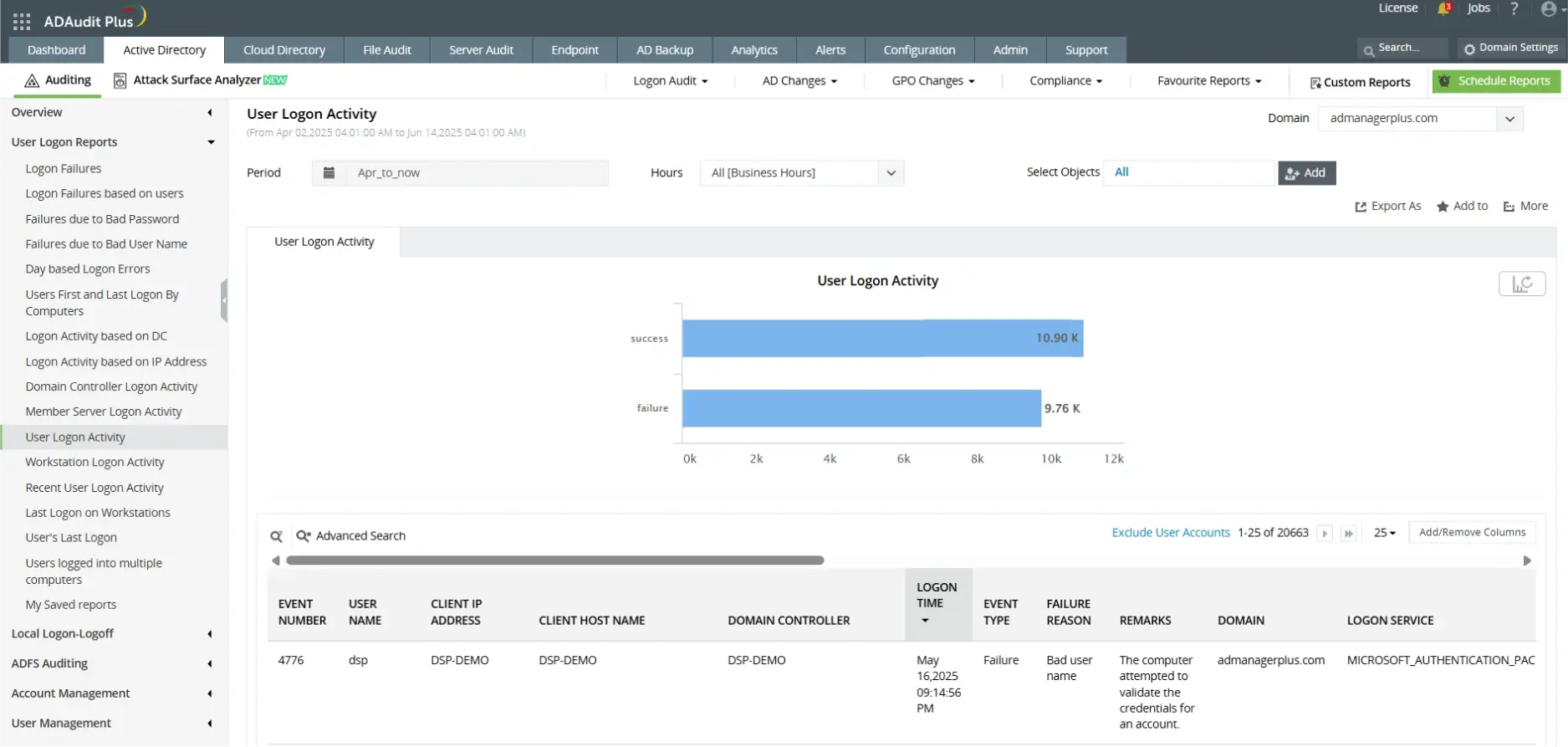
Task: Click the Attack Surface Analyzer icon
Action: tap(120, 80)
